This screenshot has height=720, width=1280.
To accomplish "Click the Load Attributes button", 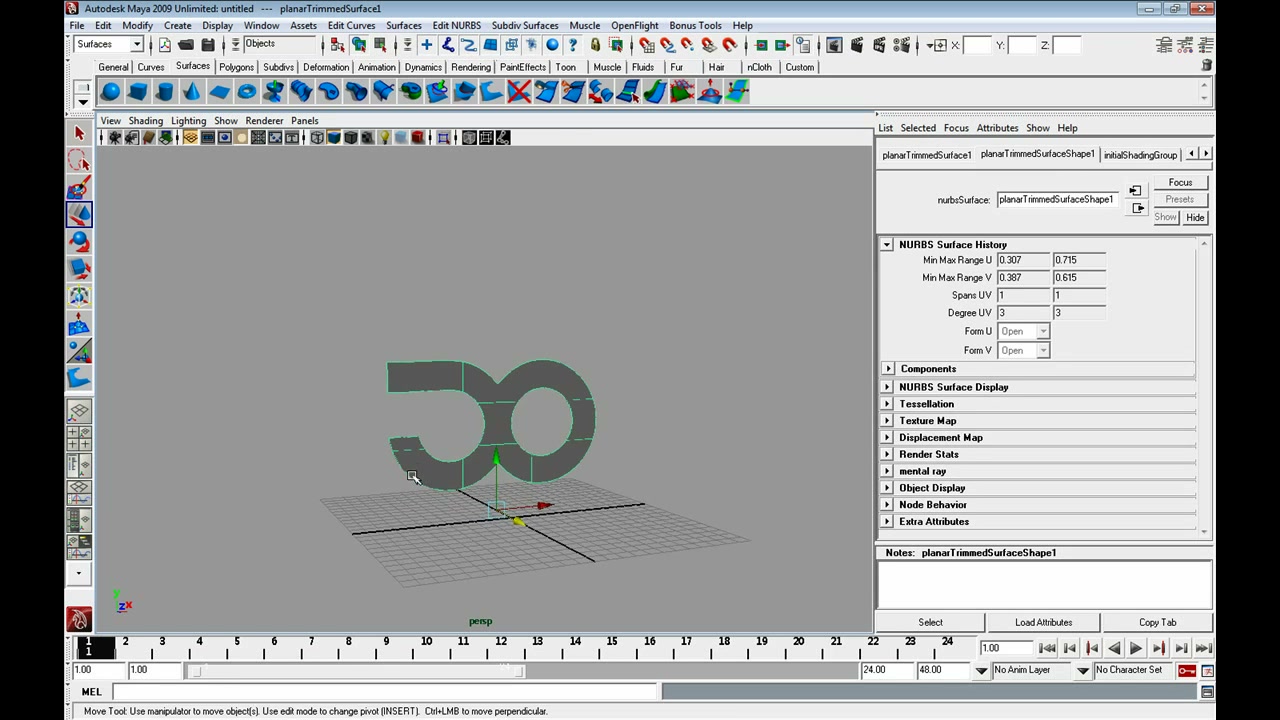I will point(1043,622).
